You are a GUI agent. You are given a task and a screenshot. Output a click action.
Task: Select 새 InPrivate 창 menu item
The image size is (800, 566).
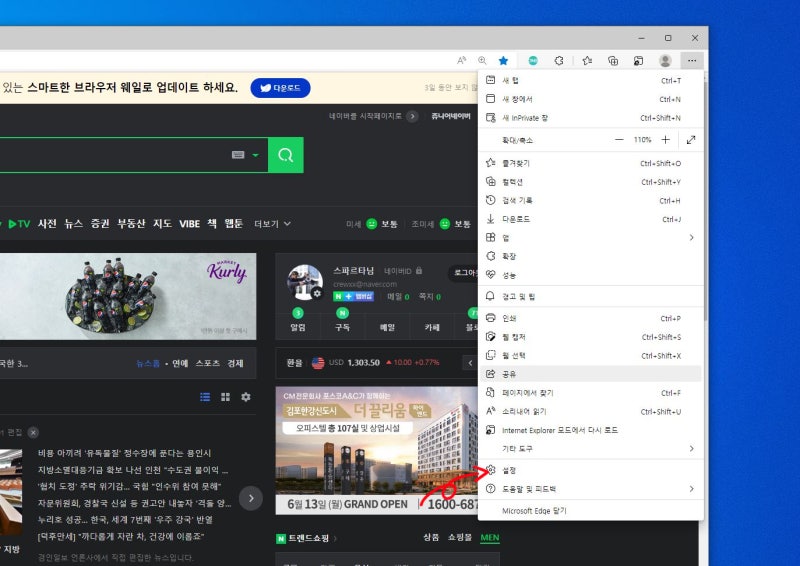591,118
